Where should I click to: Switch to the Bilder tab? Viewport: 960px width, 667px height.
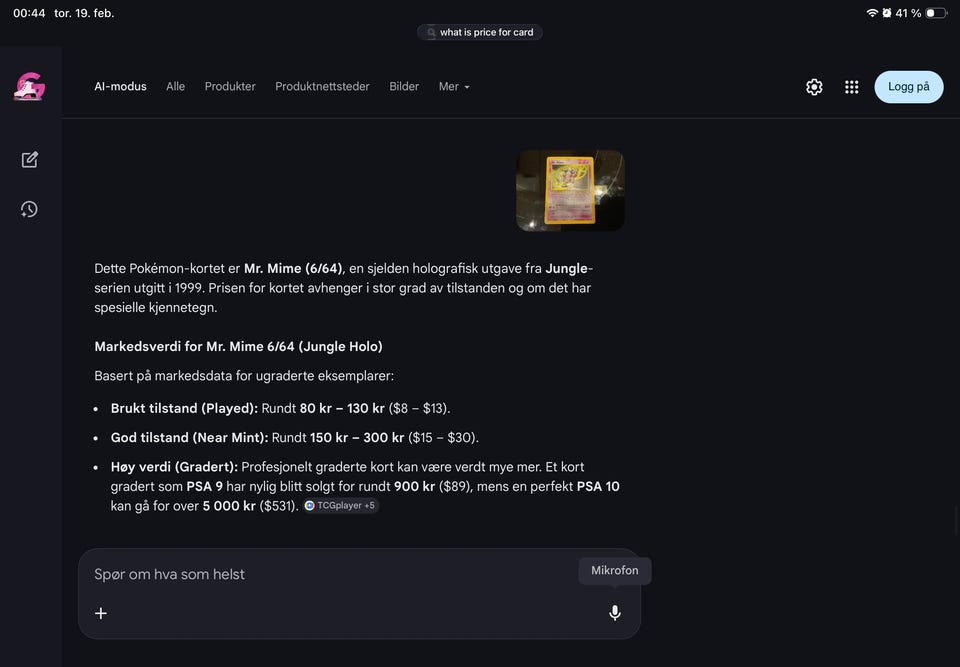coord(404,86)
